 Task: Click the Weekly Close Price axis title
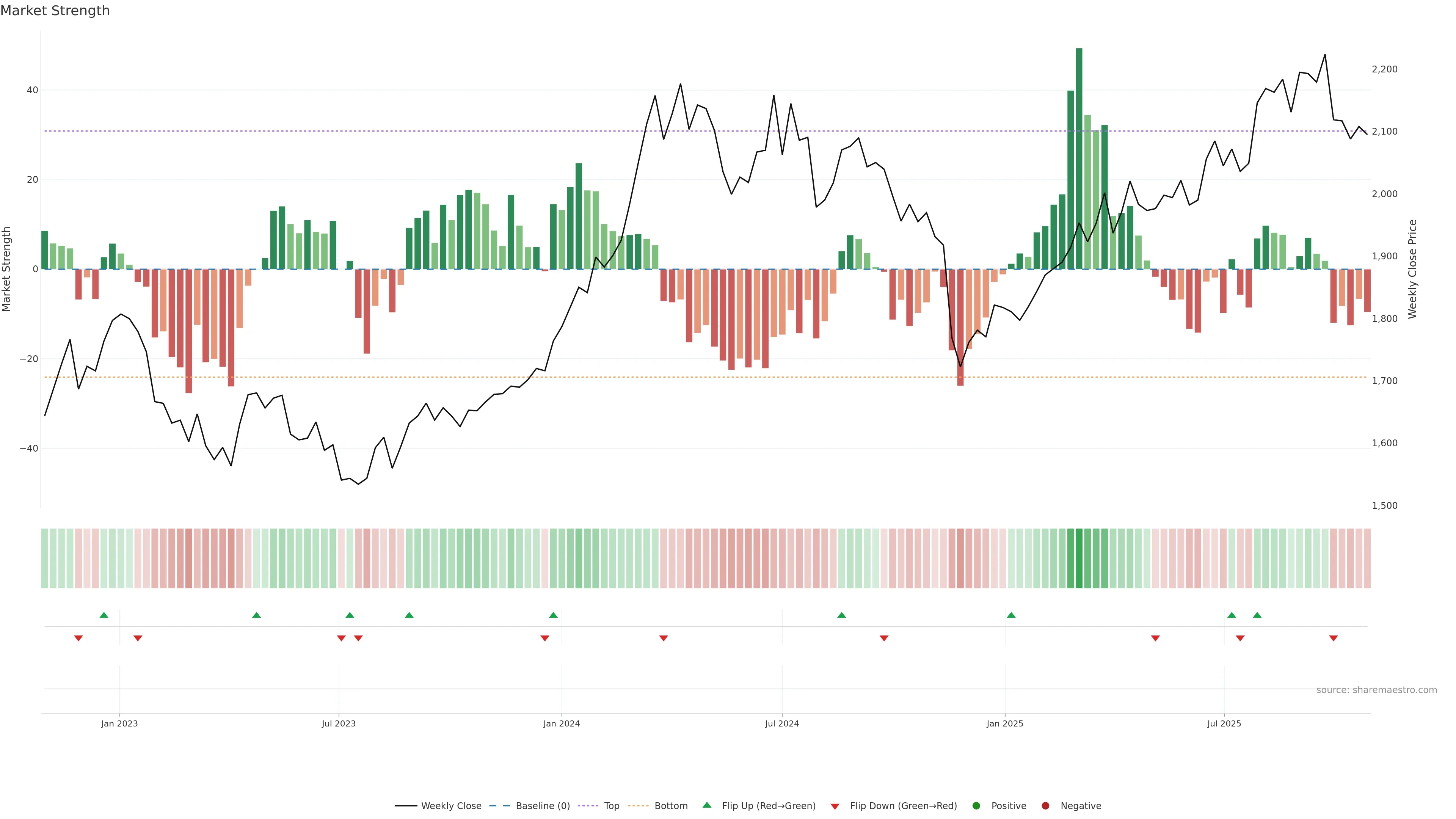1412,269
